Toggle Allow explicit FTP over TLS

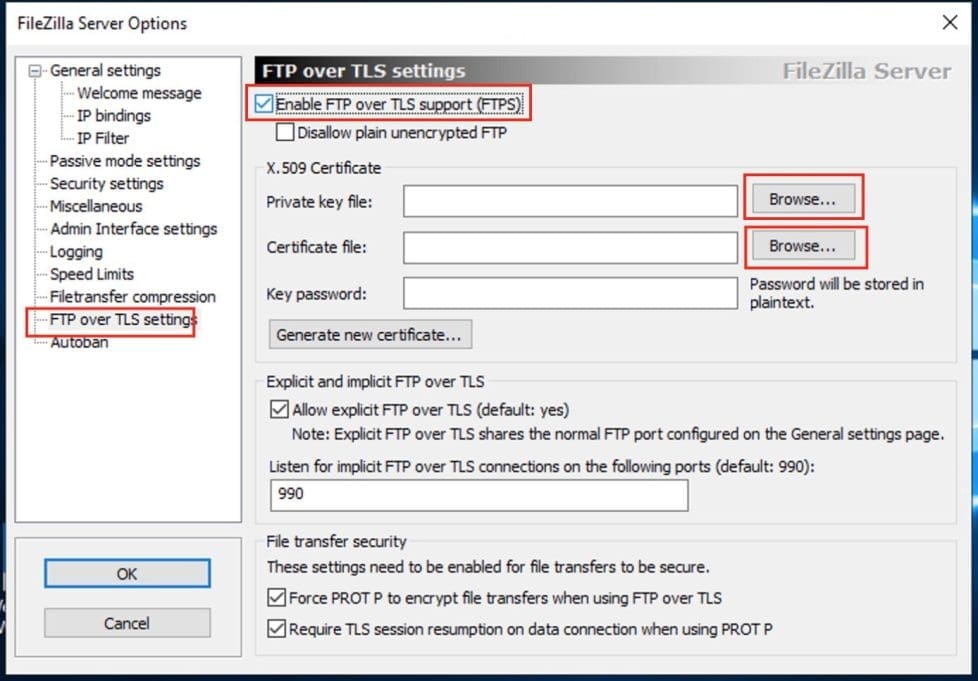(x=279, y=409)
